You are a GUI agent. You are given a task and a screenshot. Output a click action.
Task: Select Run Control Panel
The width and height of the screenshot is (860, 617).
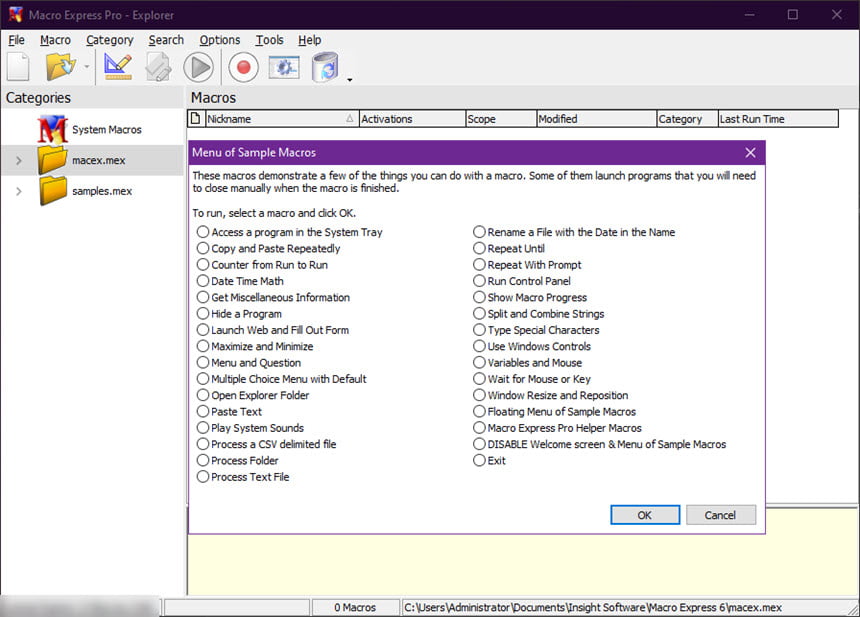pyautogui.click(x=522, y=281)
